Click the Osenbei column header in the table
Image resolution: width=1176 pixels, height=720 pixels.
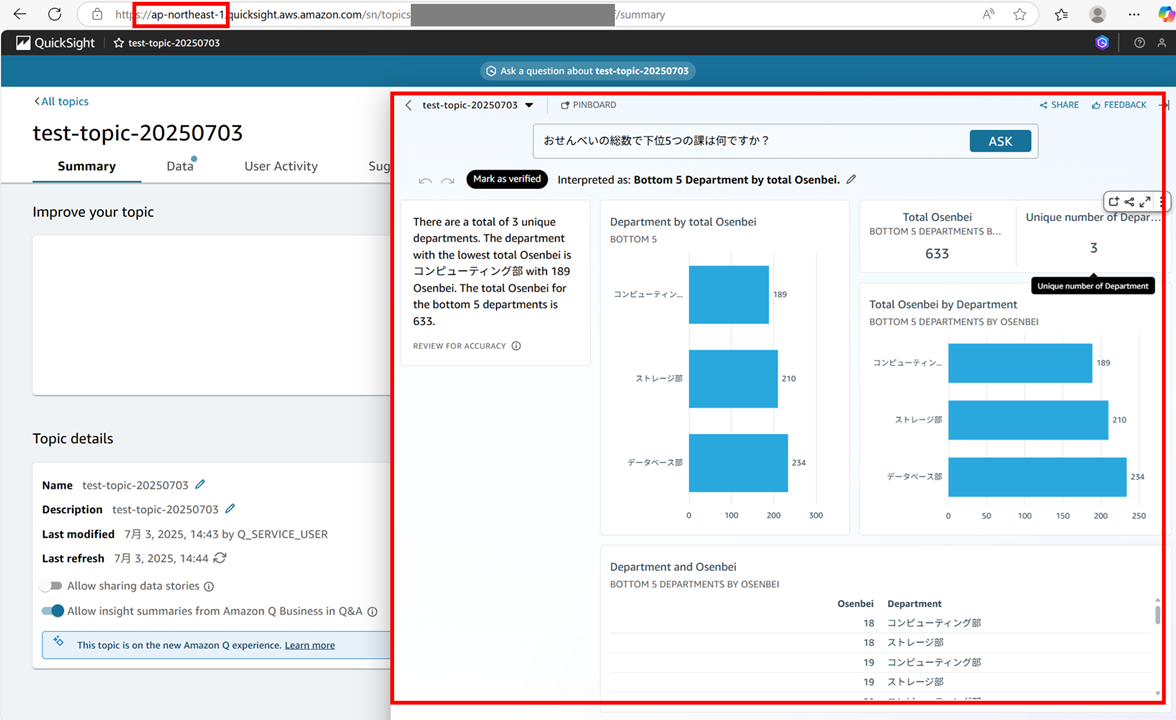click(x=856, y=604)
